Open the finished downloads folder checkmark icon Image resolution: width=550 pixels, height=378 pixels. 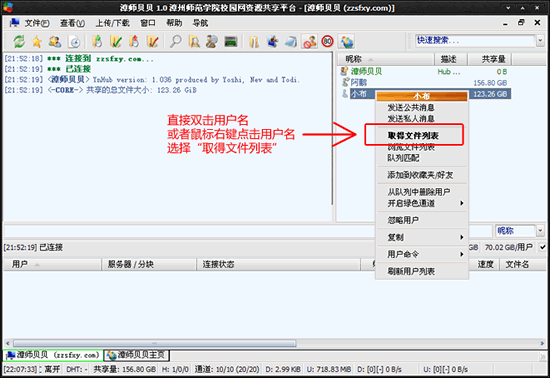tap(116, 42)
